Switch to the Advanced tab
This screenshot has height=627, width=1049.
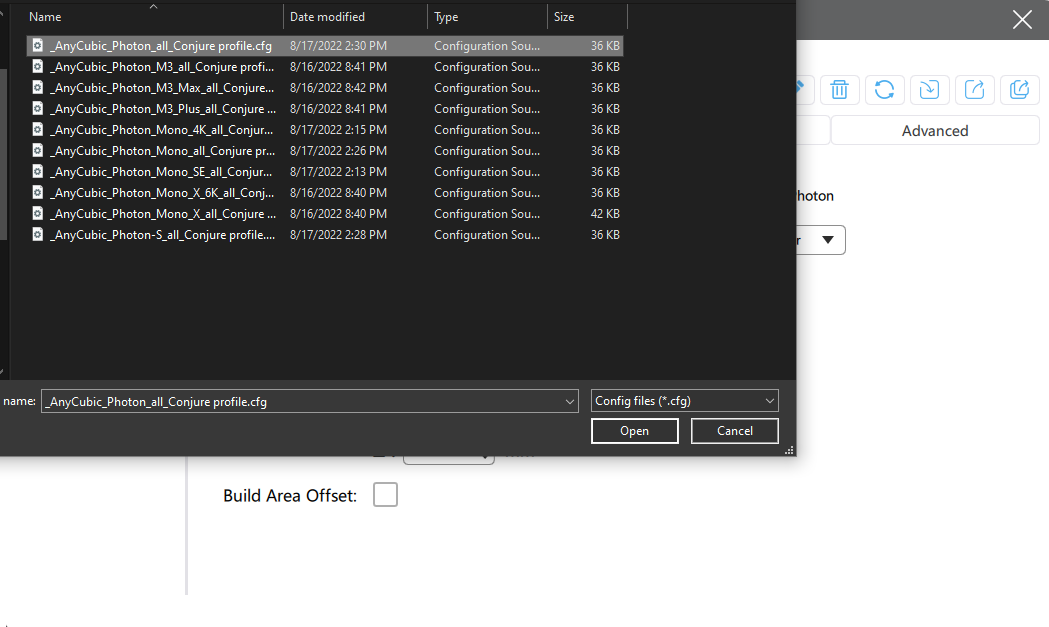coord(935,130)
